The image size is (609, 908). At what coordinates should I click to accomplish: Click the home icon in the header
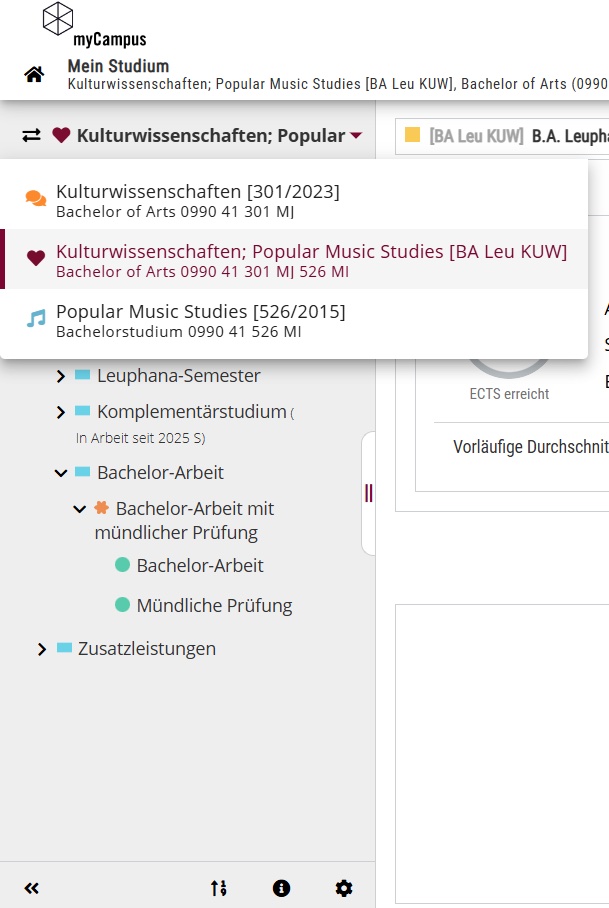coord(34,75)
